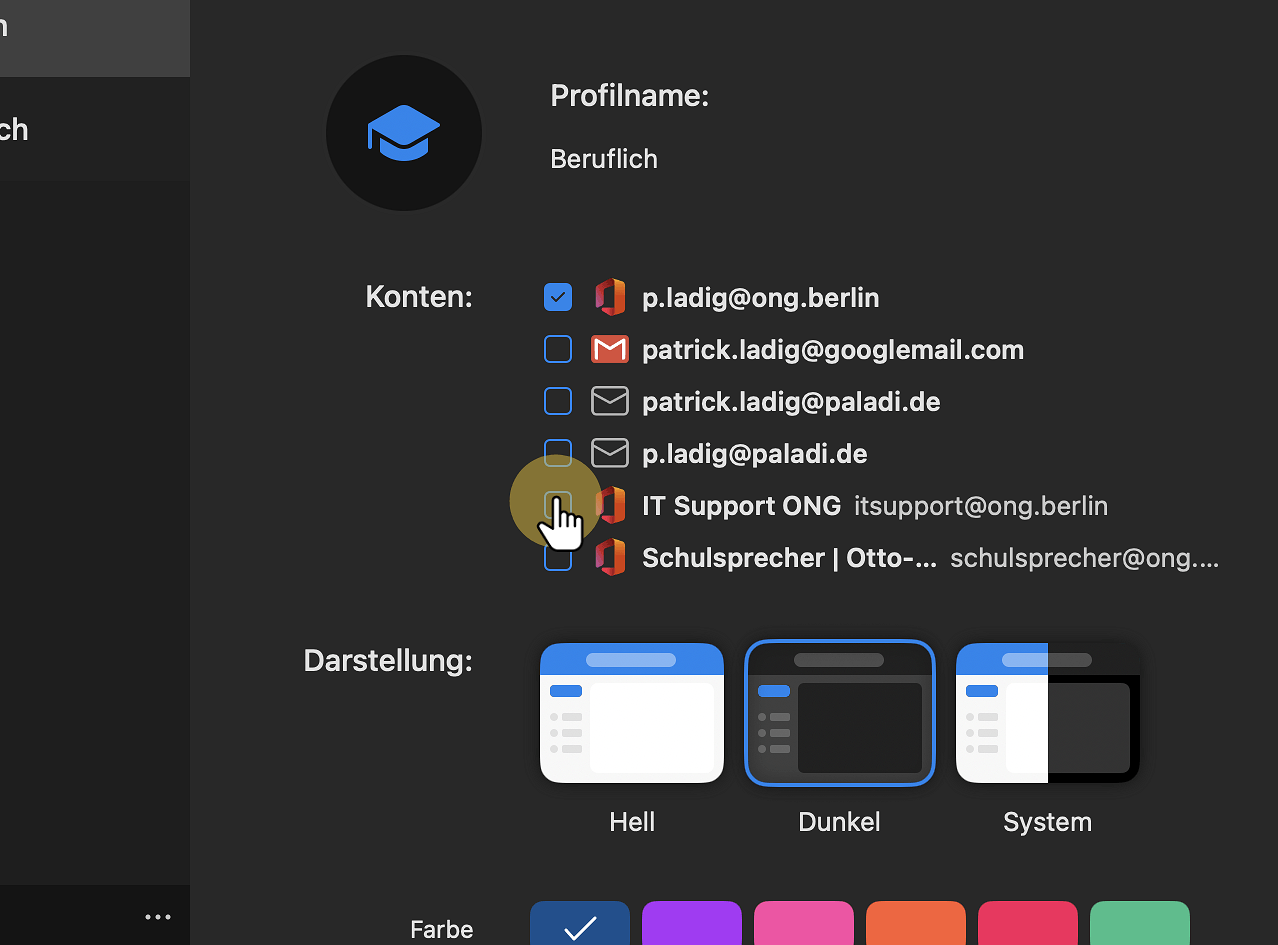Click the envelope icon beside p.ladig@paladi.de
Screen dimensions: 1278x945
coord(610,454)
